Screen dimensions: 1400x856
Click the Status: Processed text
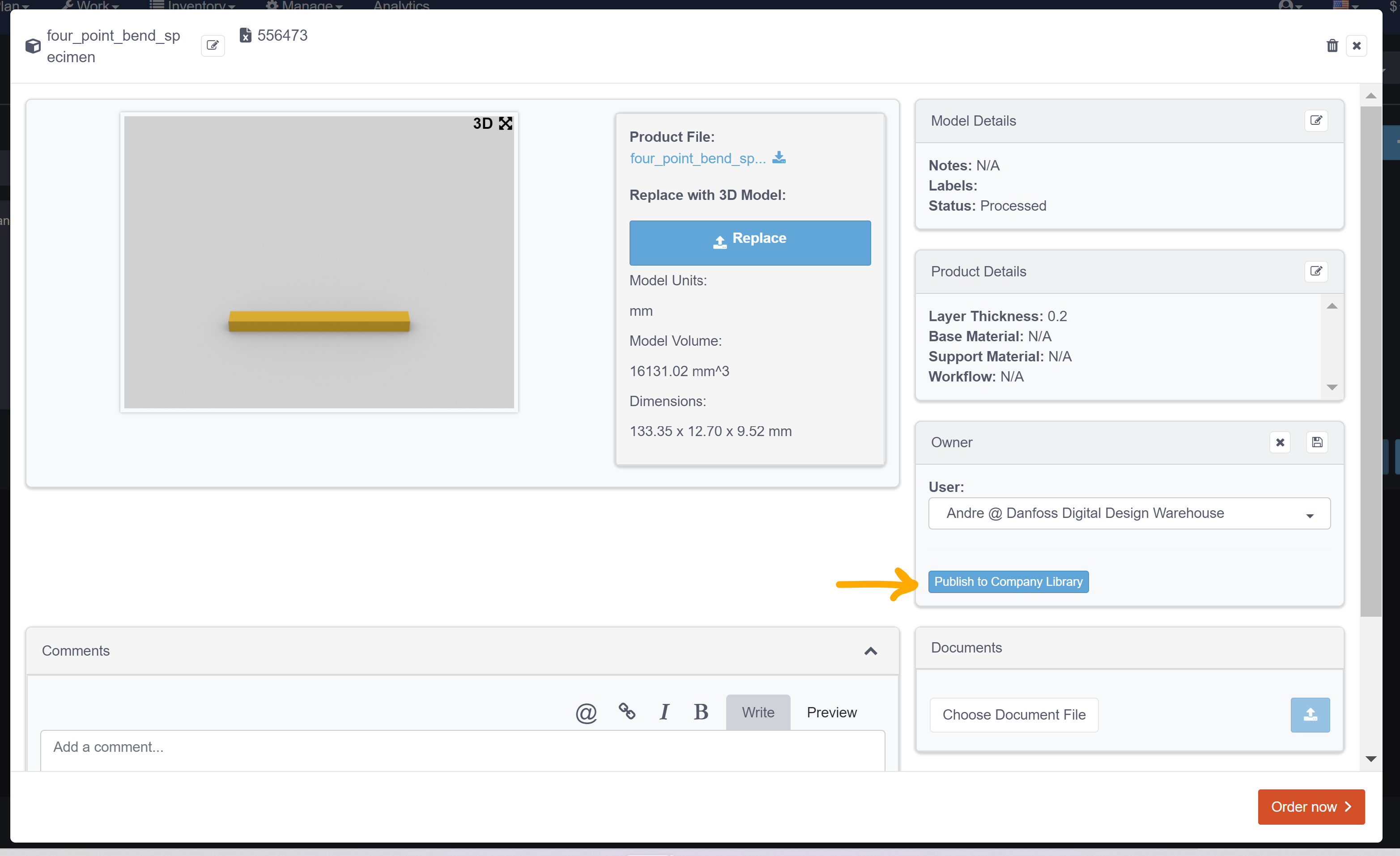pos(987,206)
